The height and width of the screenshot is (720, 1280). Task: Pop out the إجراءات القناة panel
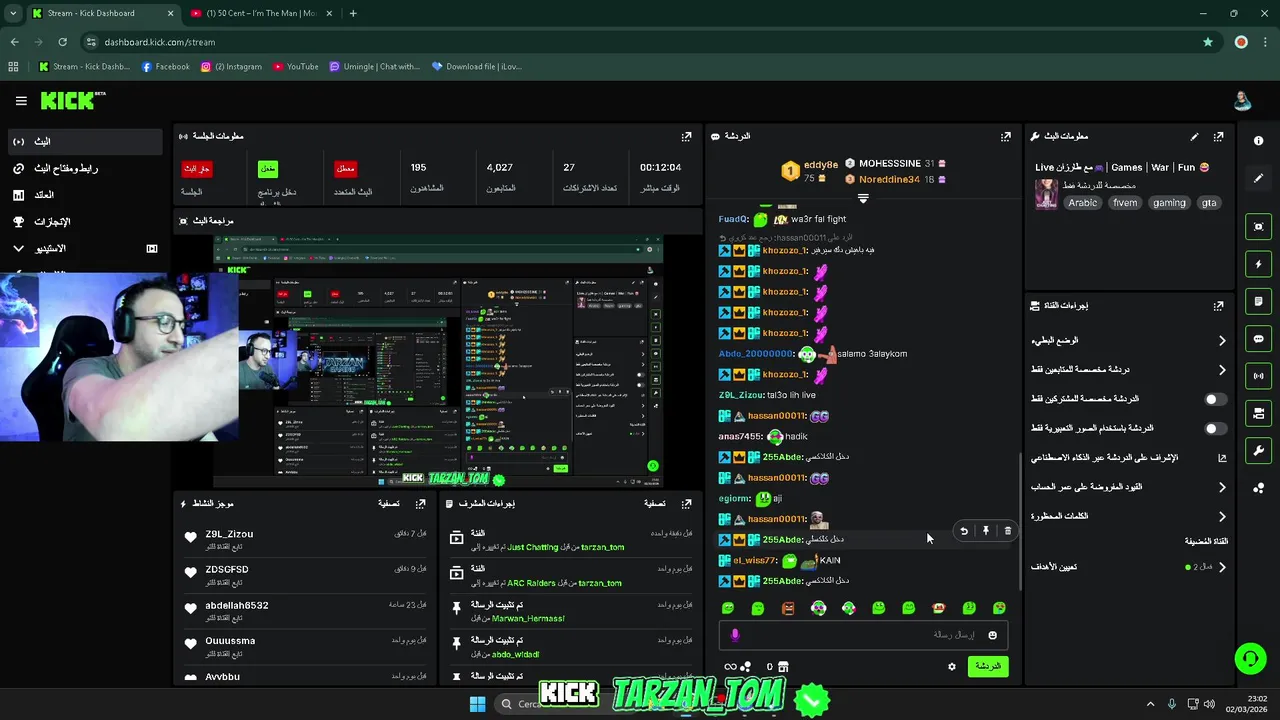1218,306
